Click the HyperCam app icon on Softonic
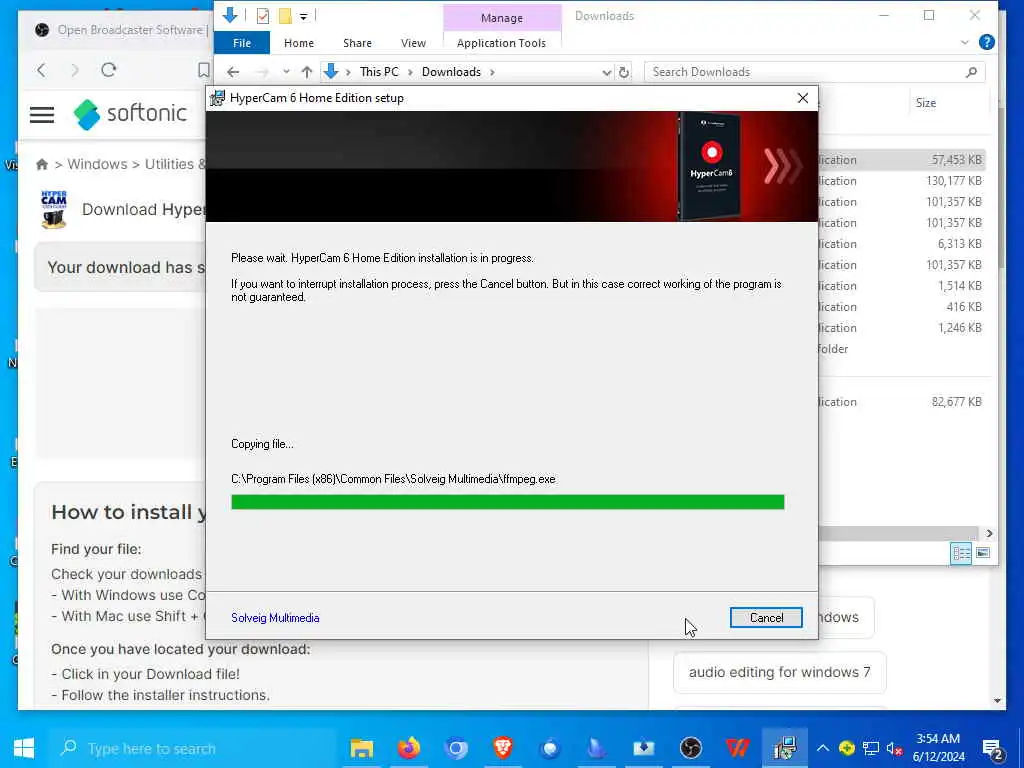Viewport: 1024px width, 768px height. pos(54,210)
